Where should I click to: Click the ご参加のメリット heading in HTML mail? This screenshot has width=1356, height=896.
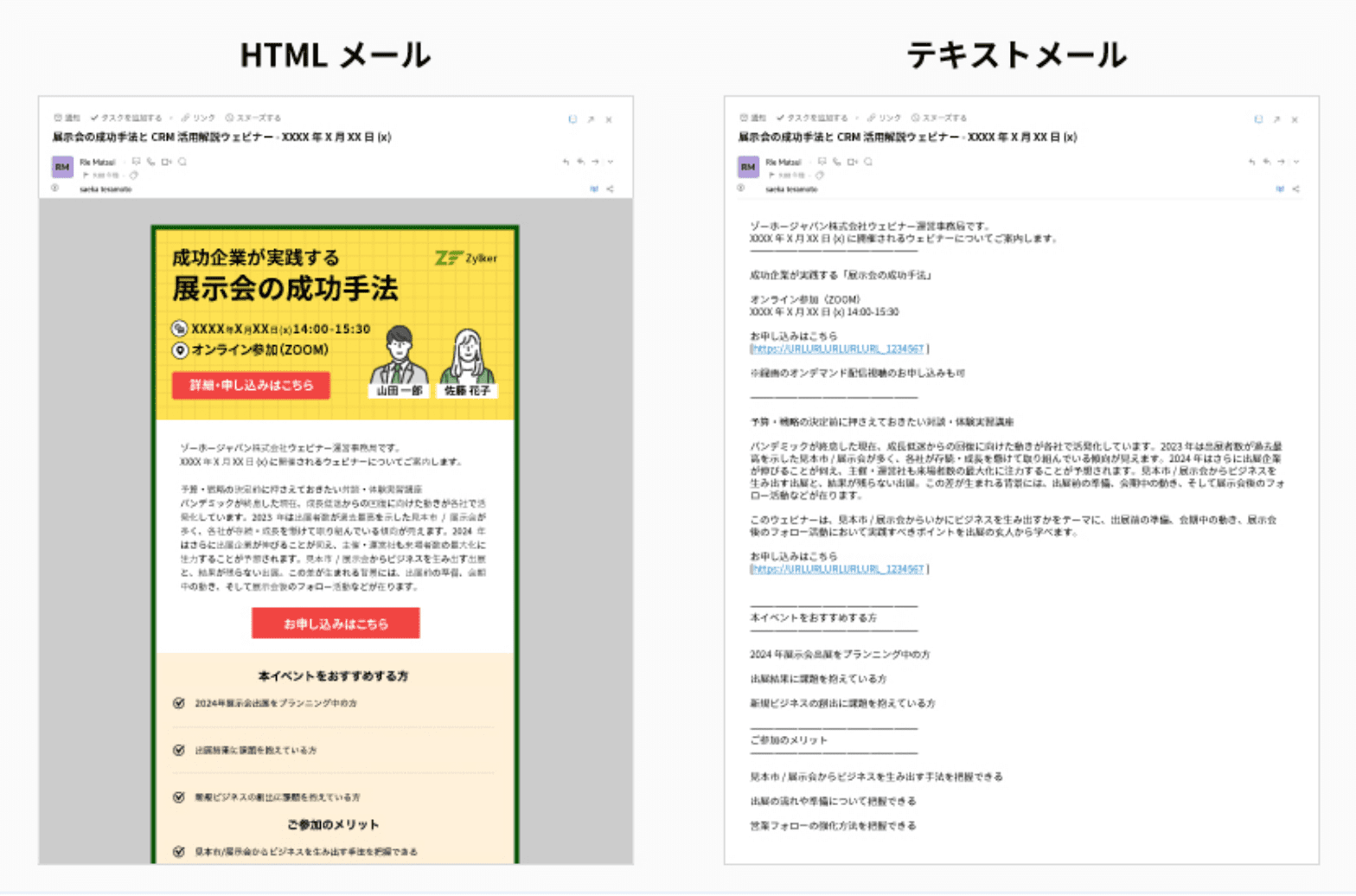click(333, 824)
